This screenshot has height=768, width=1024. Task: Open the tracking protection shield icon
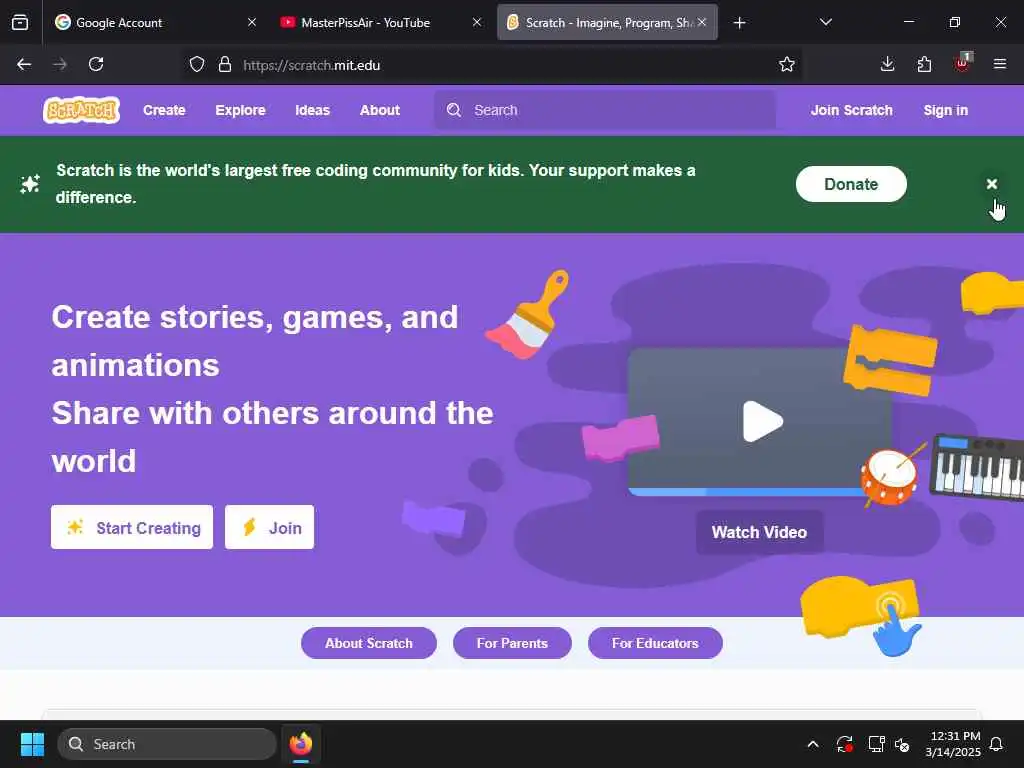[x=197, y=65]
